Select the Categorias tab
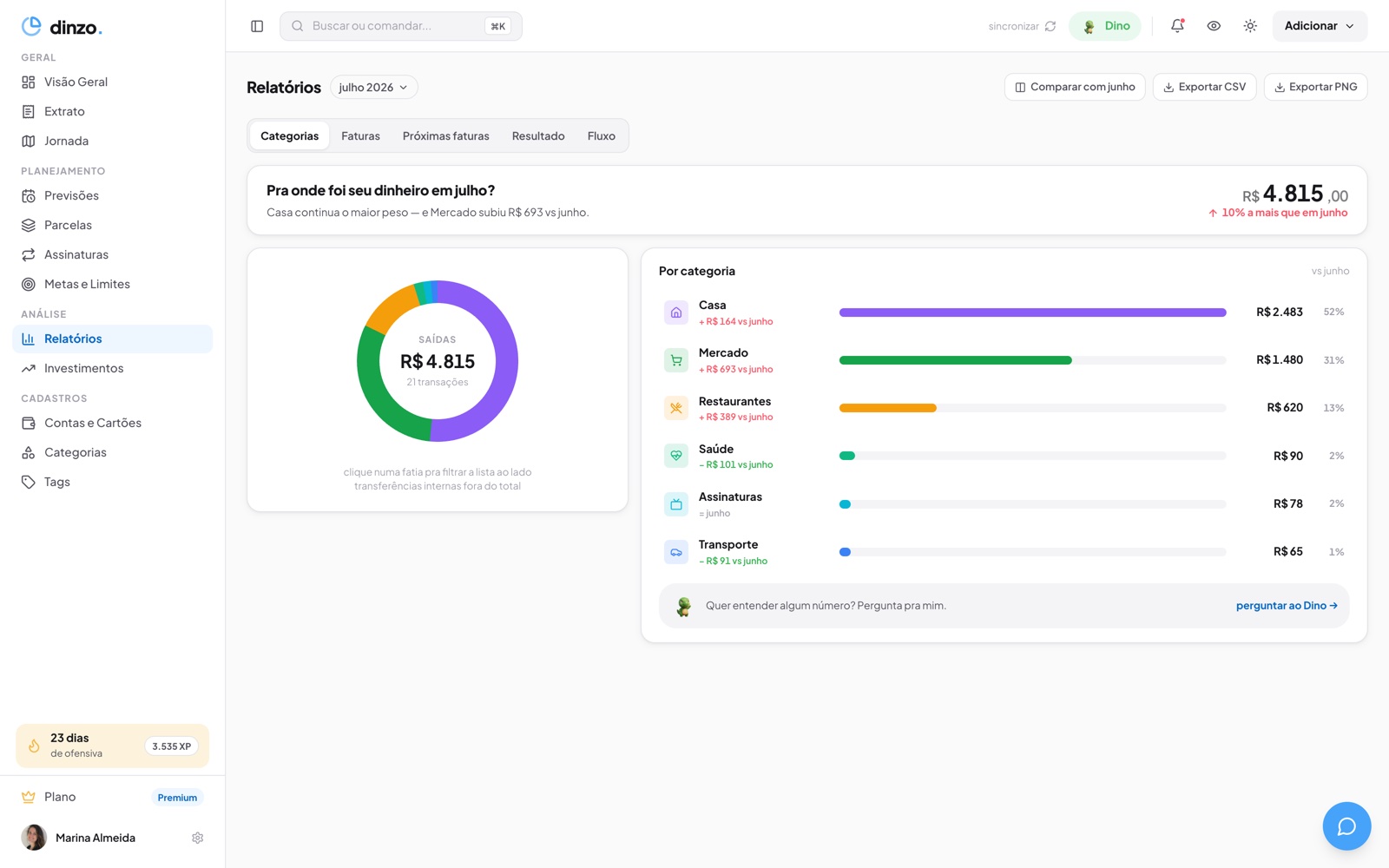The image size is (1389, 868). 289,135
